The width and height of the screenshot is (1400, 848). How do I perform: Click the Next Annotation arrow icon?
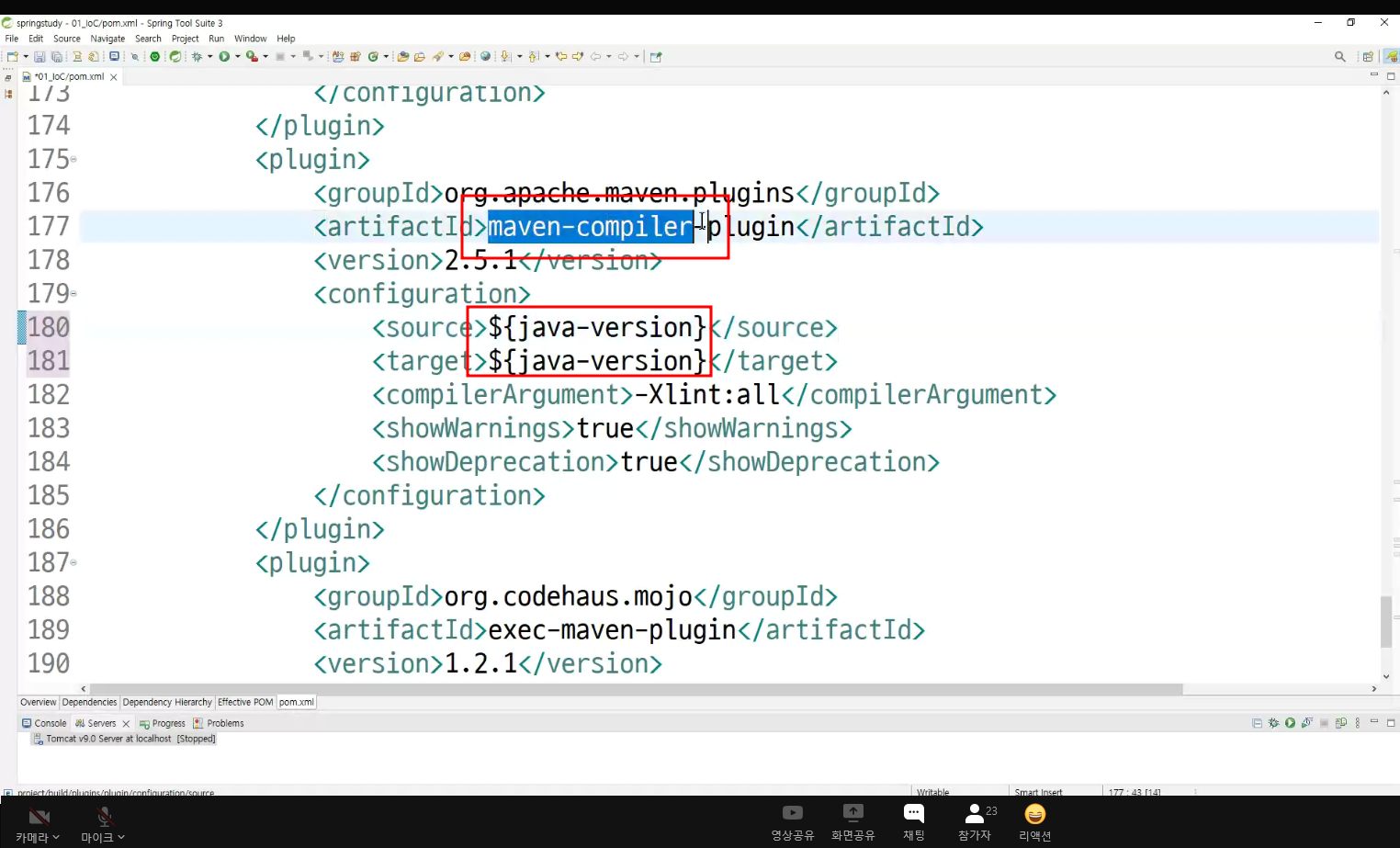point(506,56)
